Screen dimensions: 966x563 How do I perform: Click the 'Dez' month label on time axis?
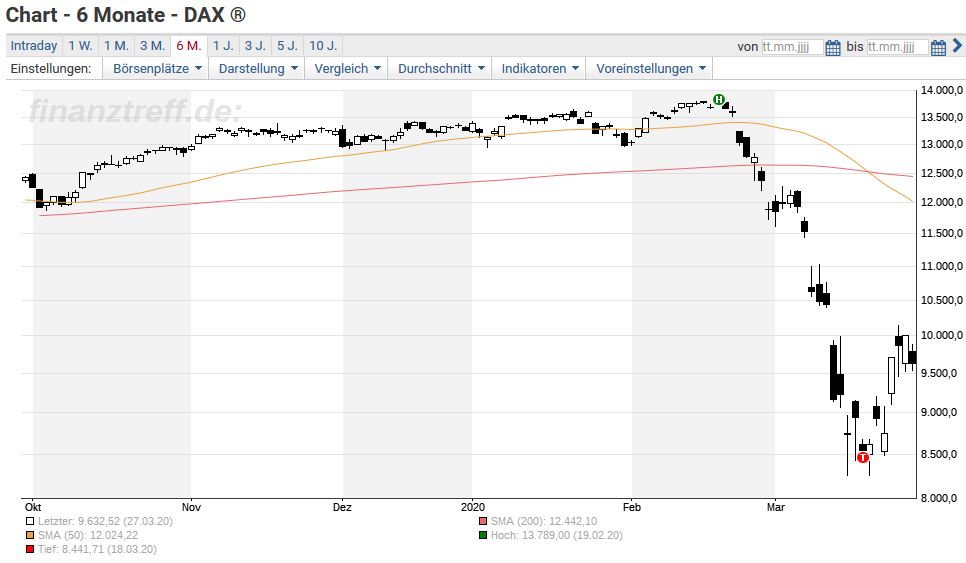342,507
